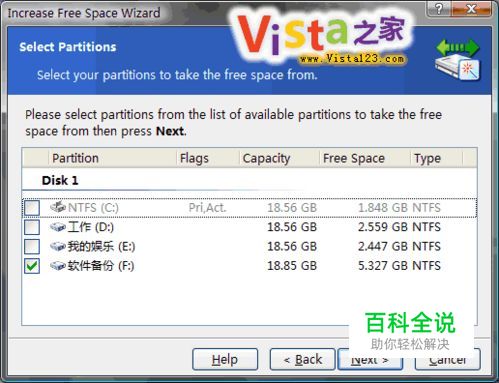The width and height of the screenshot is (499, 383).
Task: Open the Help button
Action: (225, 359)
